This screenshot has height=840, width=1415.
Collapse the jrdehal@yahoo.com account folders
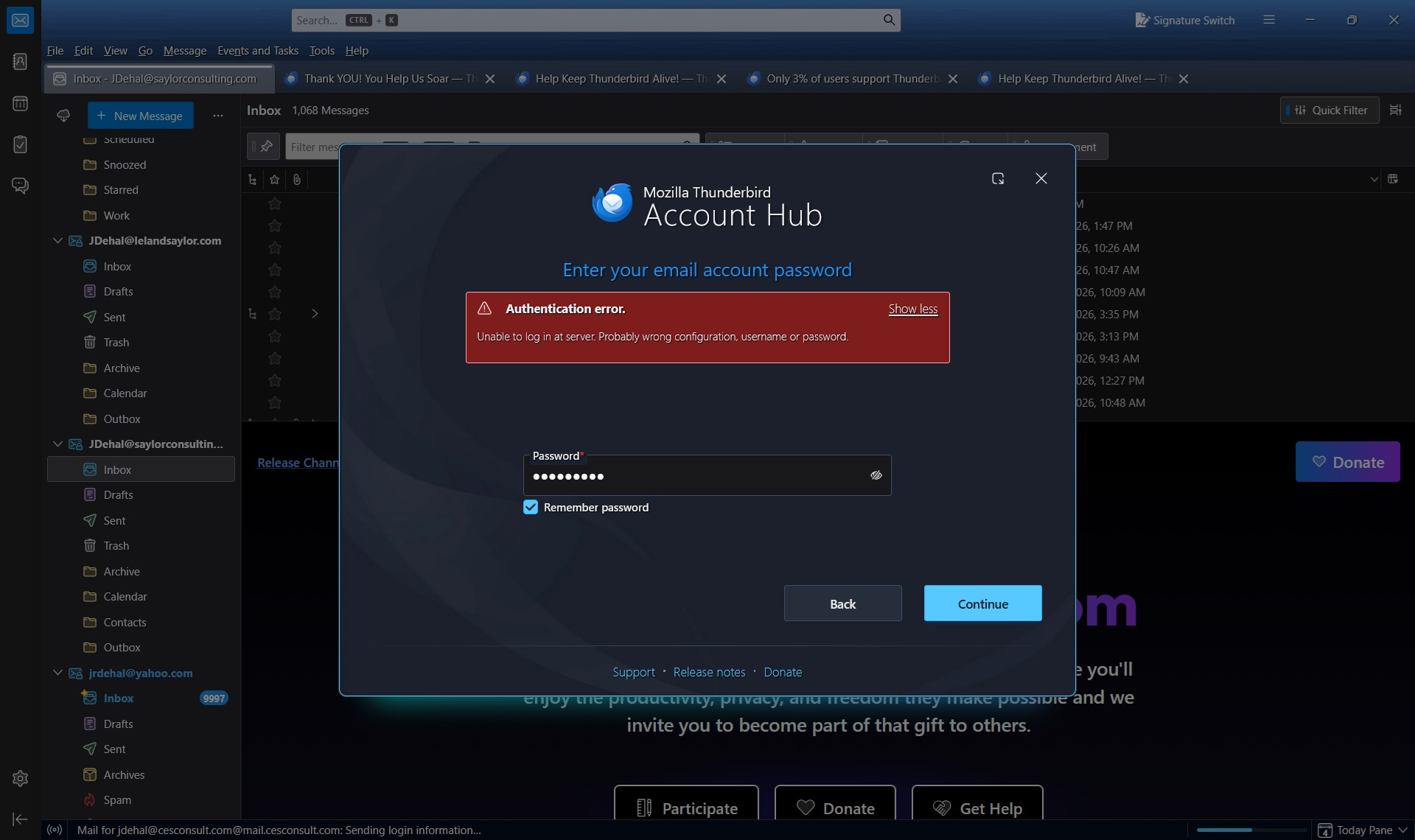(57, 673)
